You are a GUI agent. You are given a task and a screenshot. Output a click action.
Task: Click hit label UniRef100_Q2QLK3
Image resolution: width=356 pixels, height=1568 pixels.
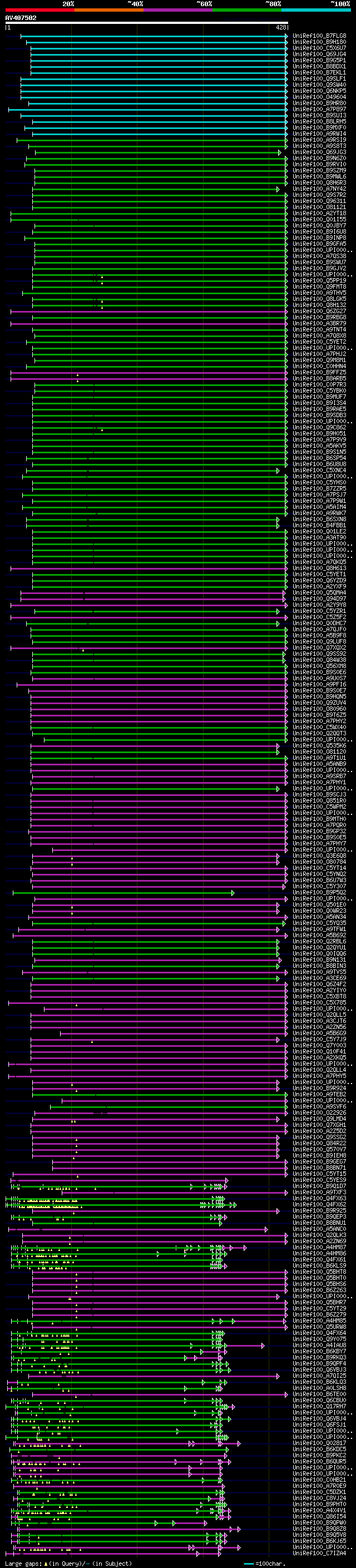319,1234
